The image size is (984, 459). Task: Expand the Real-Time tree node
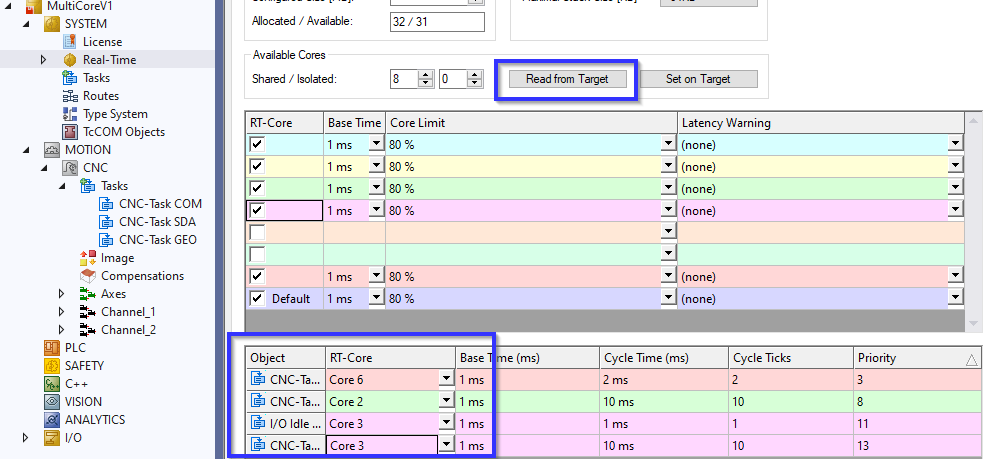[43, 60]
